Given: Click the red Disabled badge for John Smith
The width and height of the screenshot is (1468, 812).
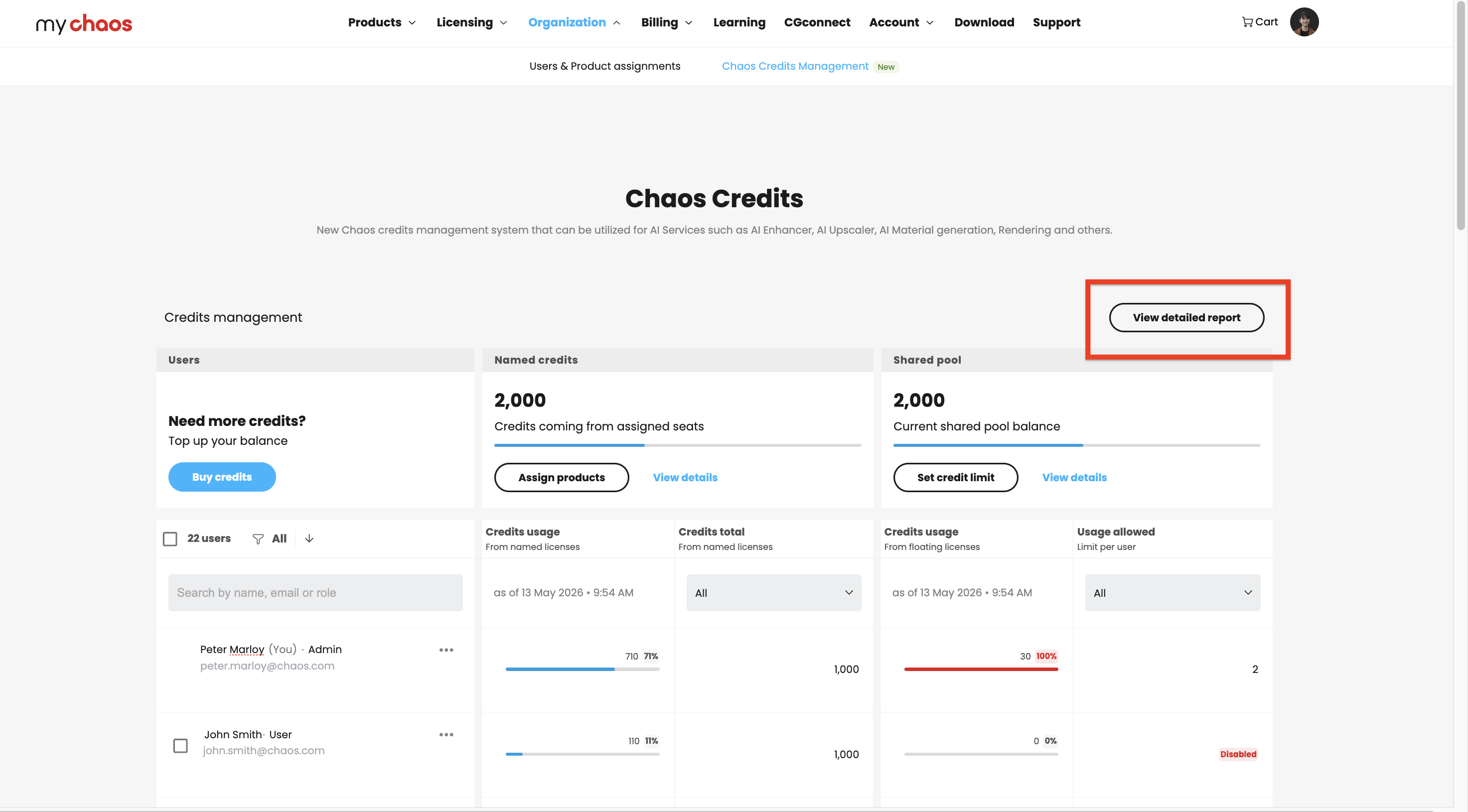Looking at the screenshot, I should click(x=1238, y=754).
